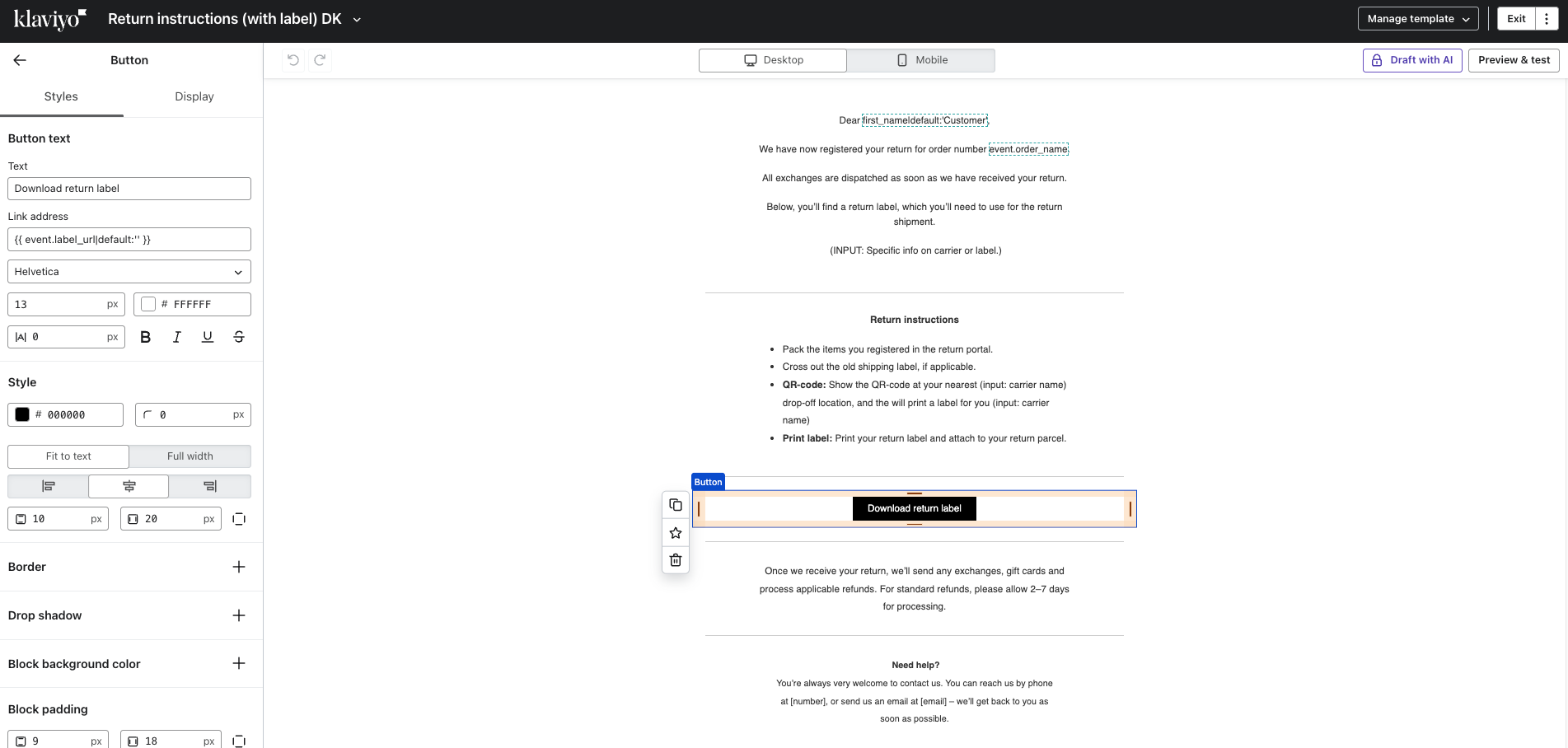Edit the Link address field
Image resolution: width=1568 pixels, height=748 pixels.
[x=129, y=240]
